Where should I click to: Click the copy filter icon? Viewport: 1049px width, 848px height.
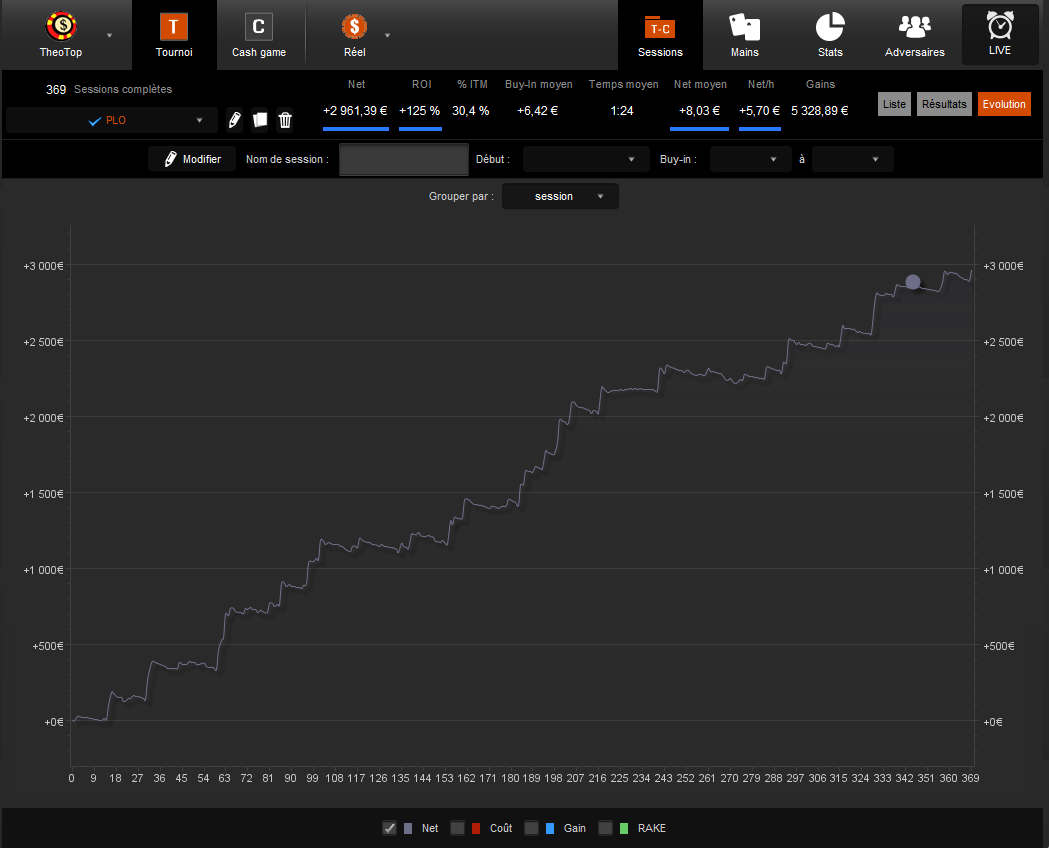click(260, 120)
